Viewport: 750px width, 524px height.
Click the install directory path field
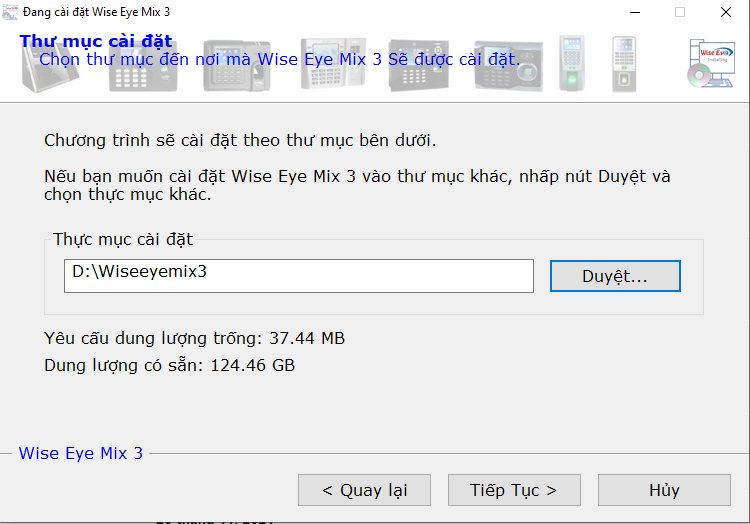[x=299, y=276]
